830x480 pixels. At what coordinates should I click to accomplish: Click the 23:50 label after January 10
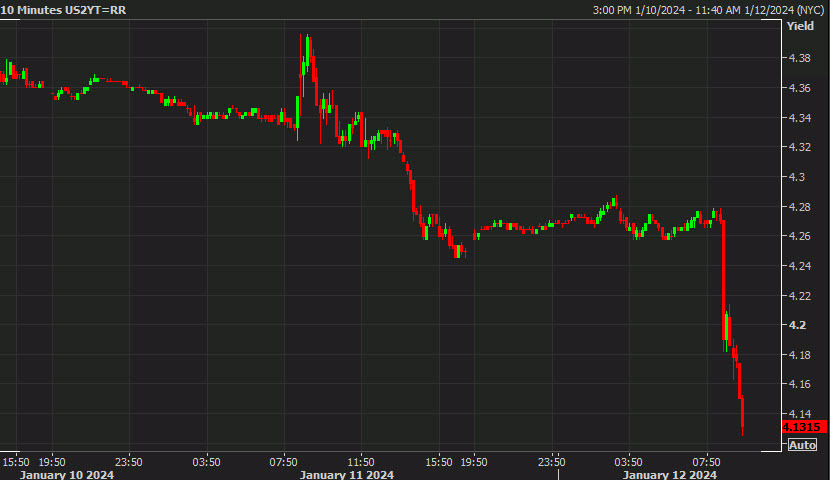click(x=129, y=462)
